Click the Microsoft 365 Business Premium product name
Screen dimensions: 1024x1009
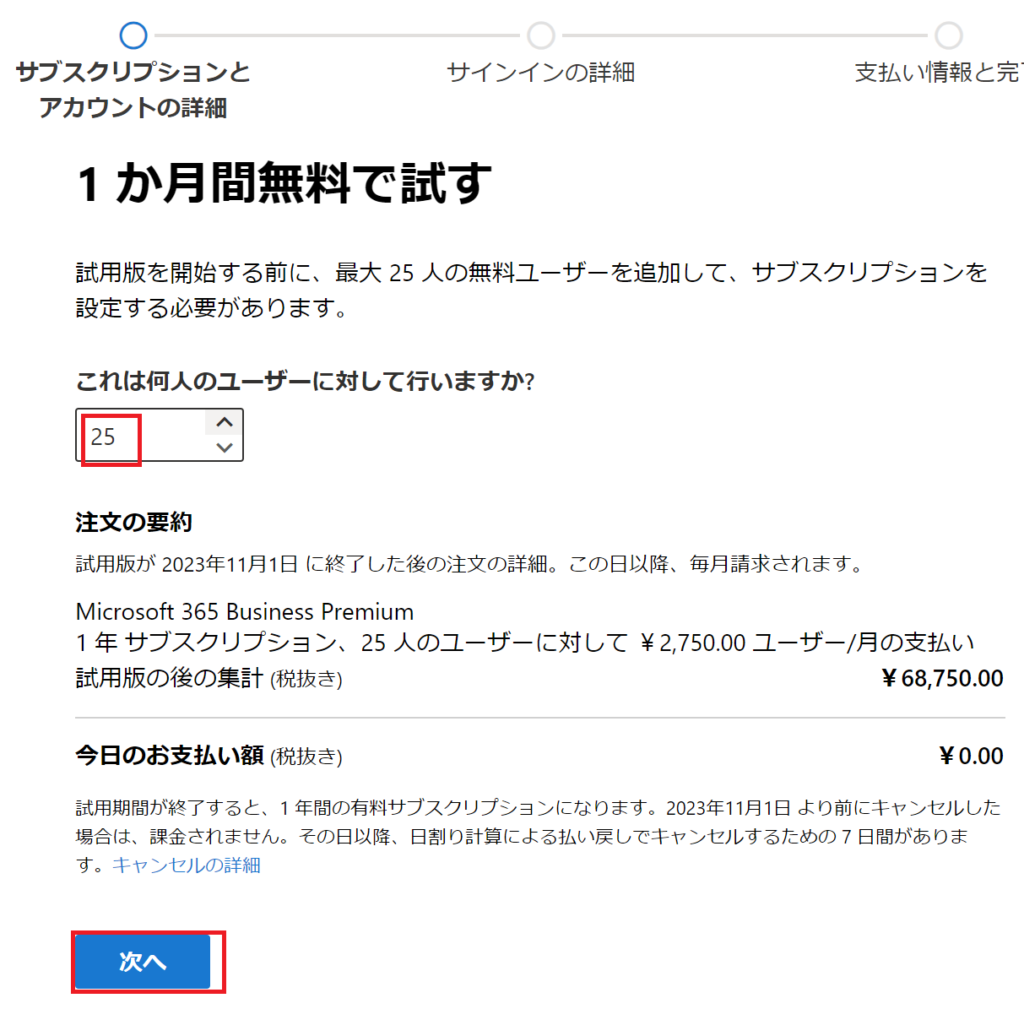coord(245,611)
